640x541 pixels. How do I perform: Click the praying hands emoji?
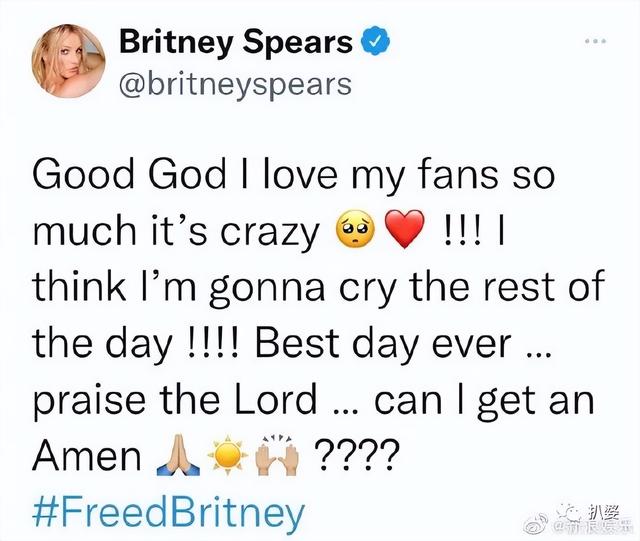pos(178,456)
